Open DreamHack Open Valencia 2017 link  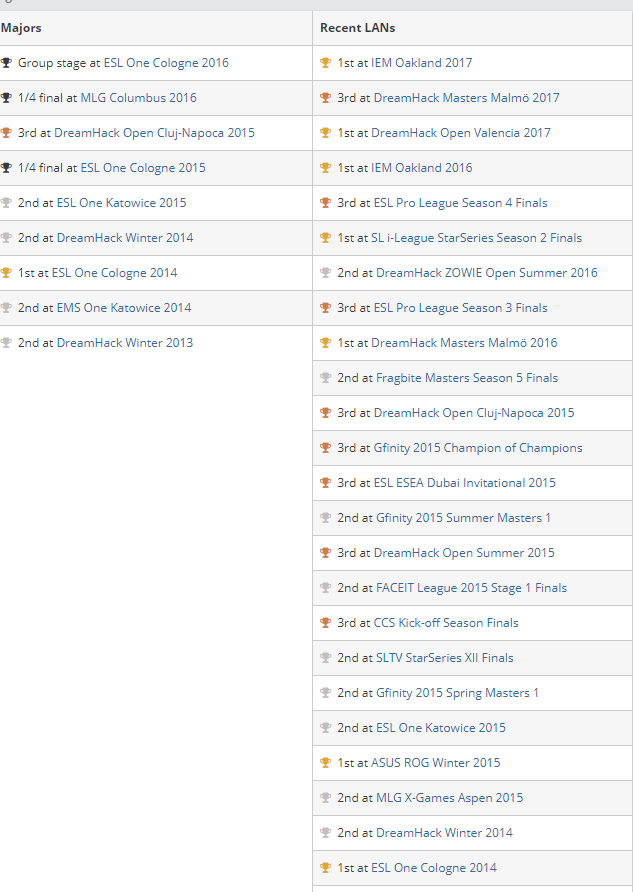click(461, 133)
